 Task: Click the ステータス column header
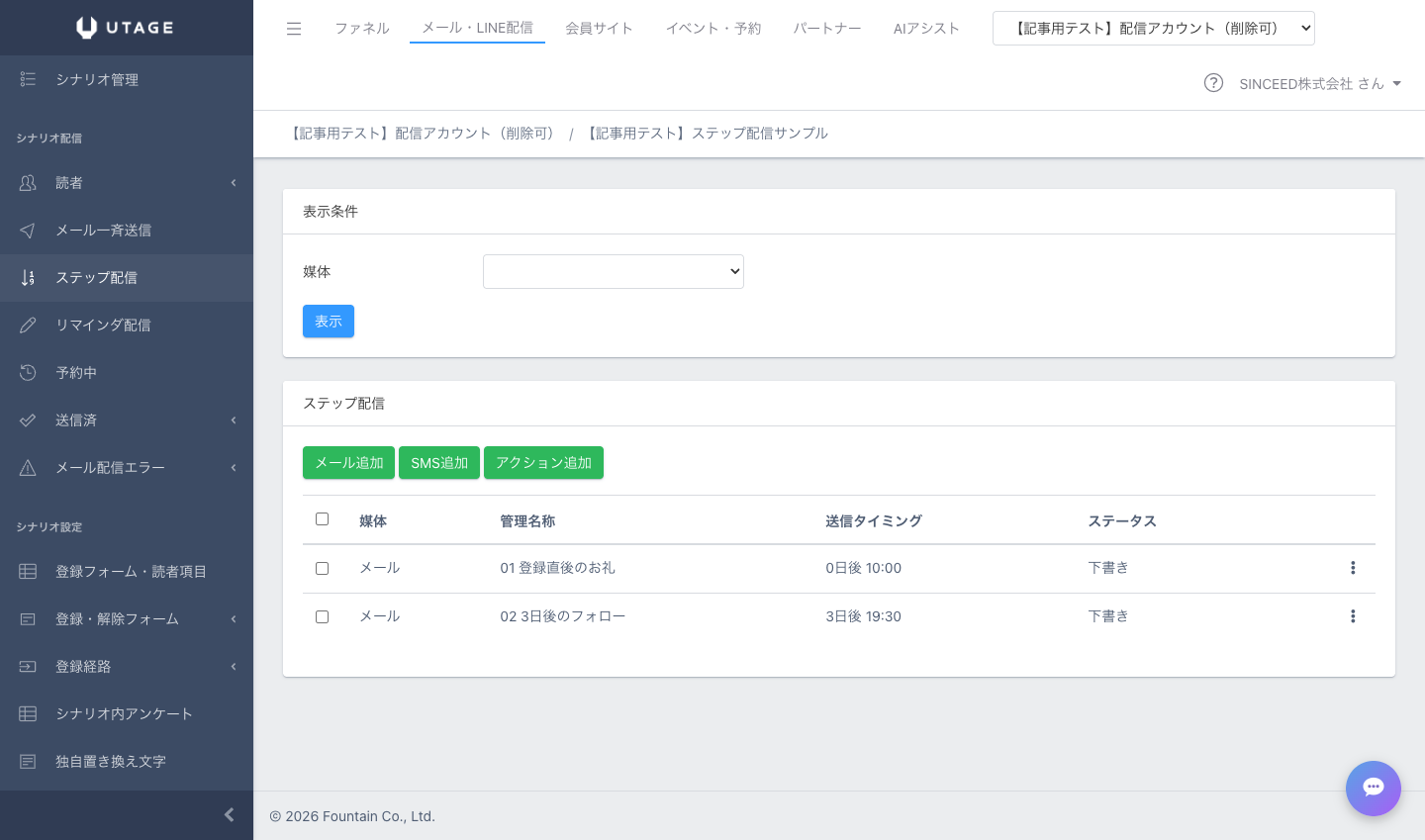(1122, 521)
